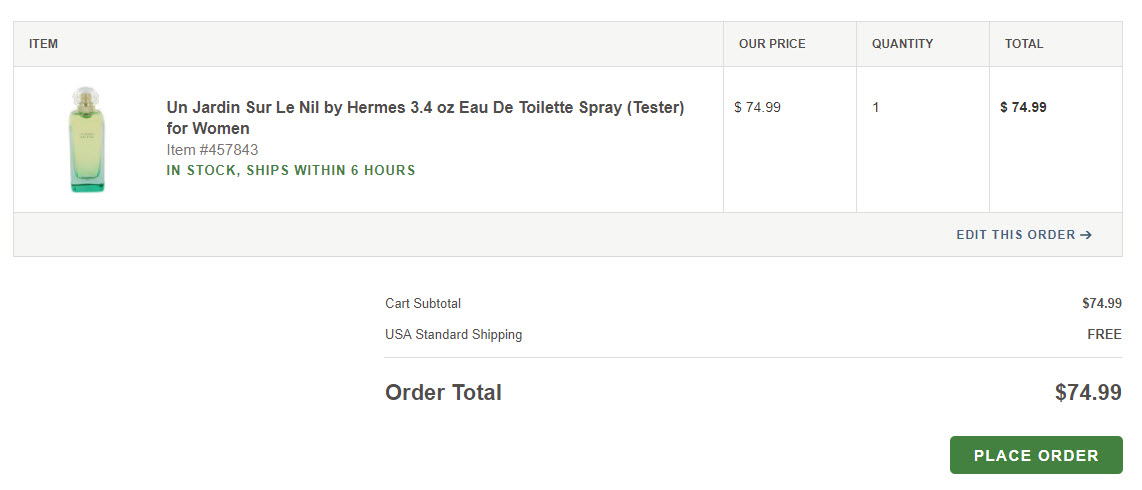The height and width of the screenshot is (490, 1142).
Task: Click the Place Order button
Action: coord(1036,455)
